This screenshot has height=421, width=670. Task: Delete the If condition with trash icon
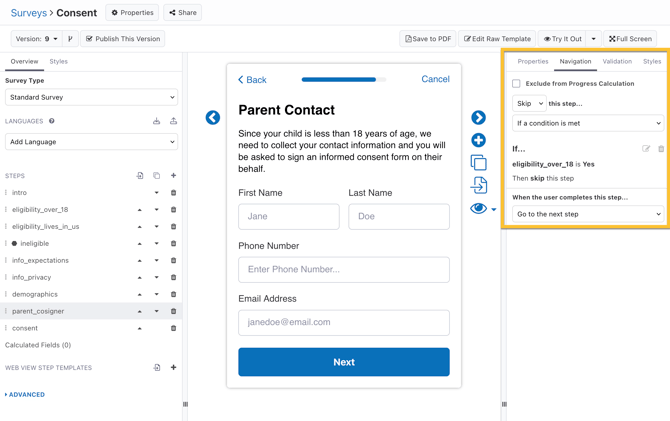[661, 149]
